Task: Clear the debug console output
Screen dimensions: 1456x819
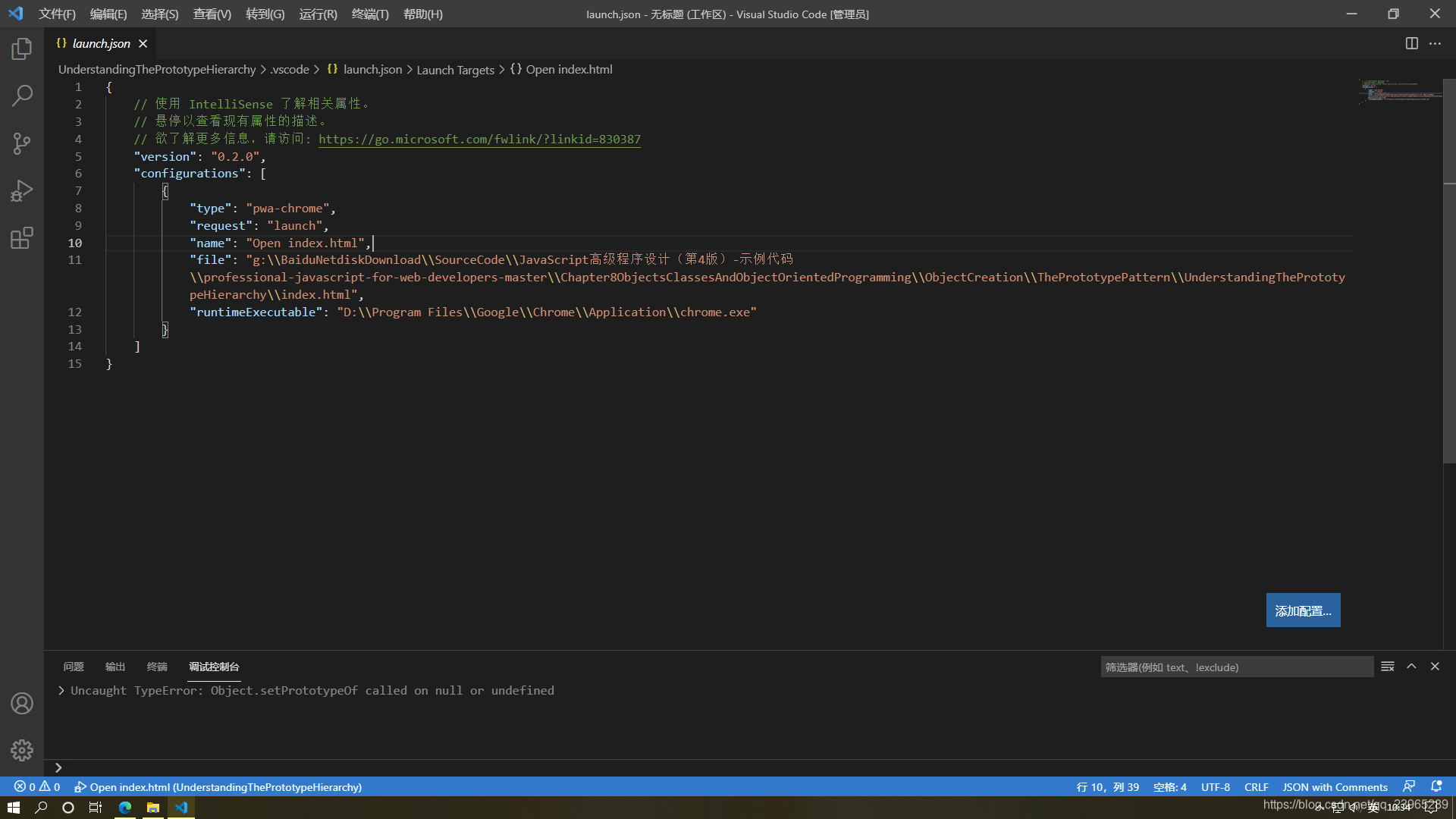Action: [x=1388, y=666]
